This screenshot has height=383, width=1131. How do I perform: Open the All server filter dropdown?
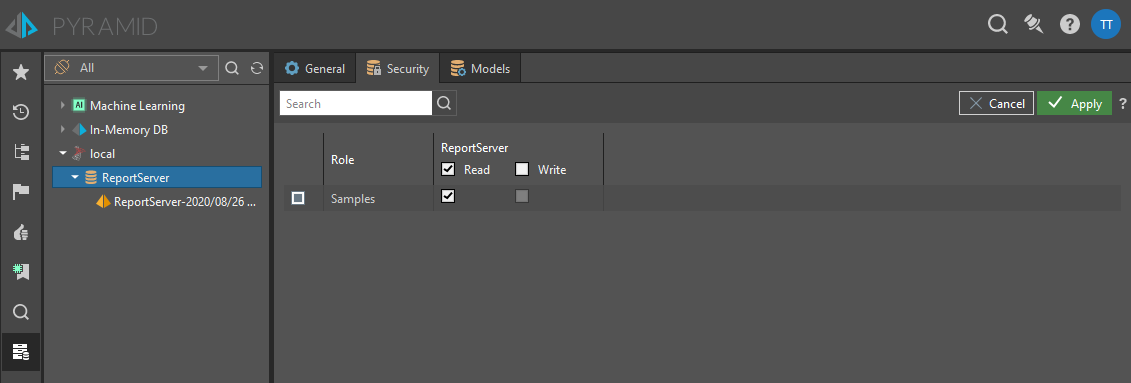[x=131, y=68]
